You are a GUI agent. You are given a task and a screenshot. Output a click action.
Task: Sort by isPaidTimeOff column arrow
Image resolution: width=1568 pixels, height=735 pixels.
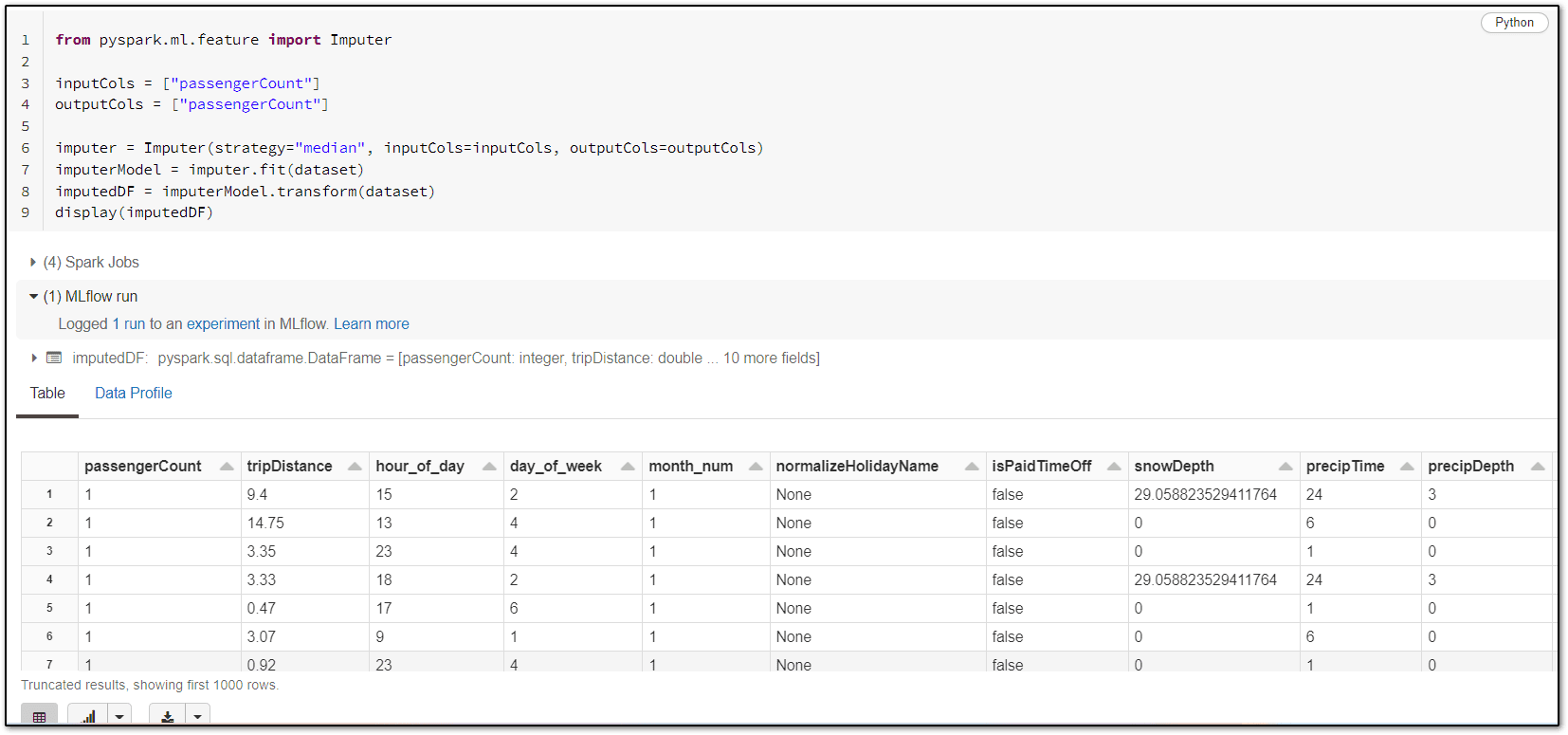[x=1114, y=466]
